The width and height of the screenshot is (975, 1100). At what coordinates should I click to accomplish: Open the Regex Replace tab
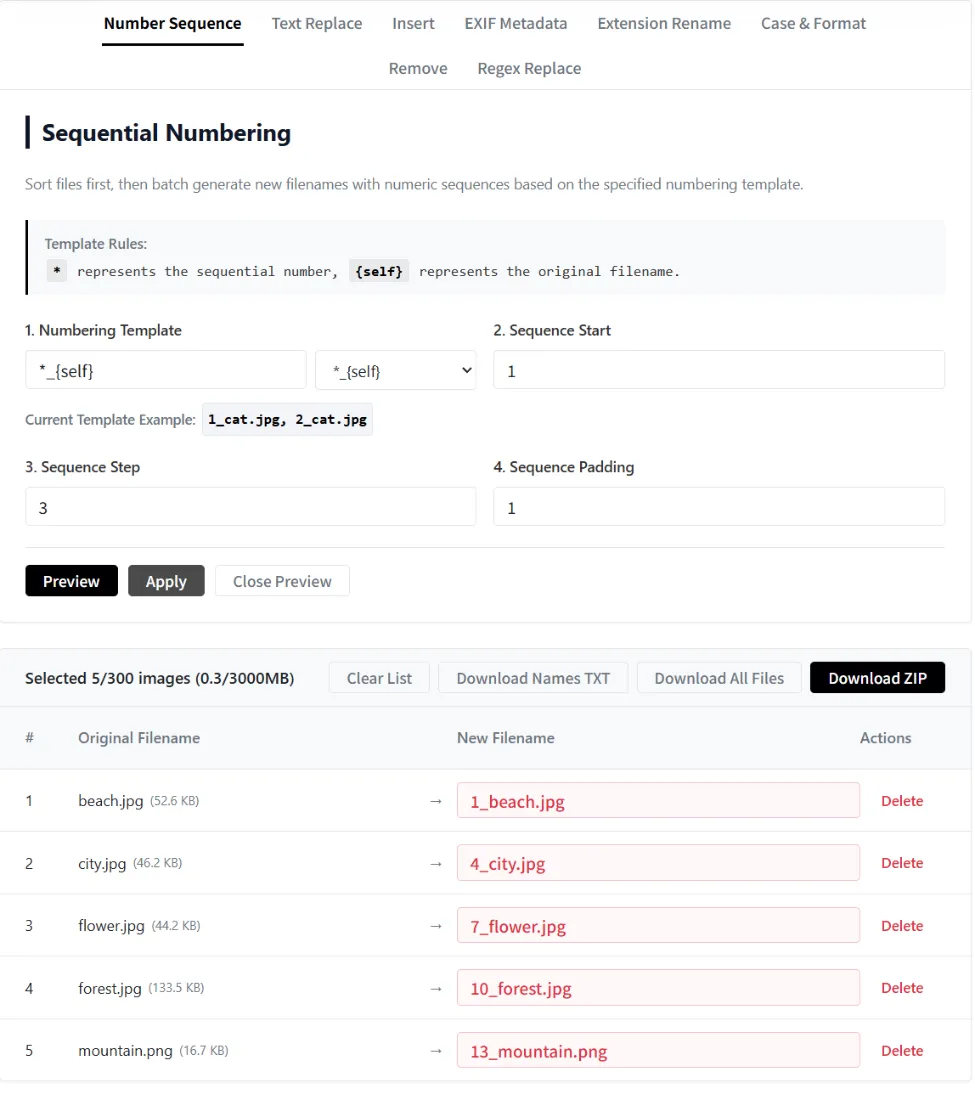tap(529, 69)
